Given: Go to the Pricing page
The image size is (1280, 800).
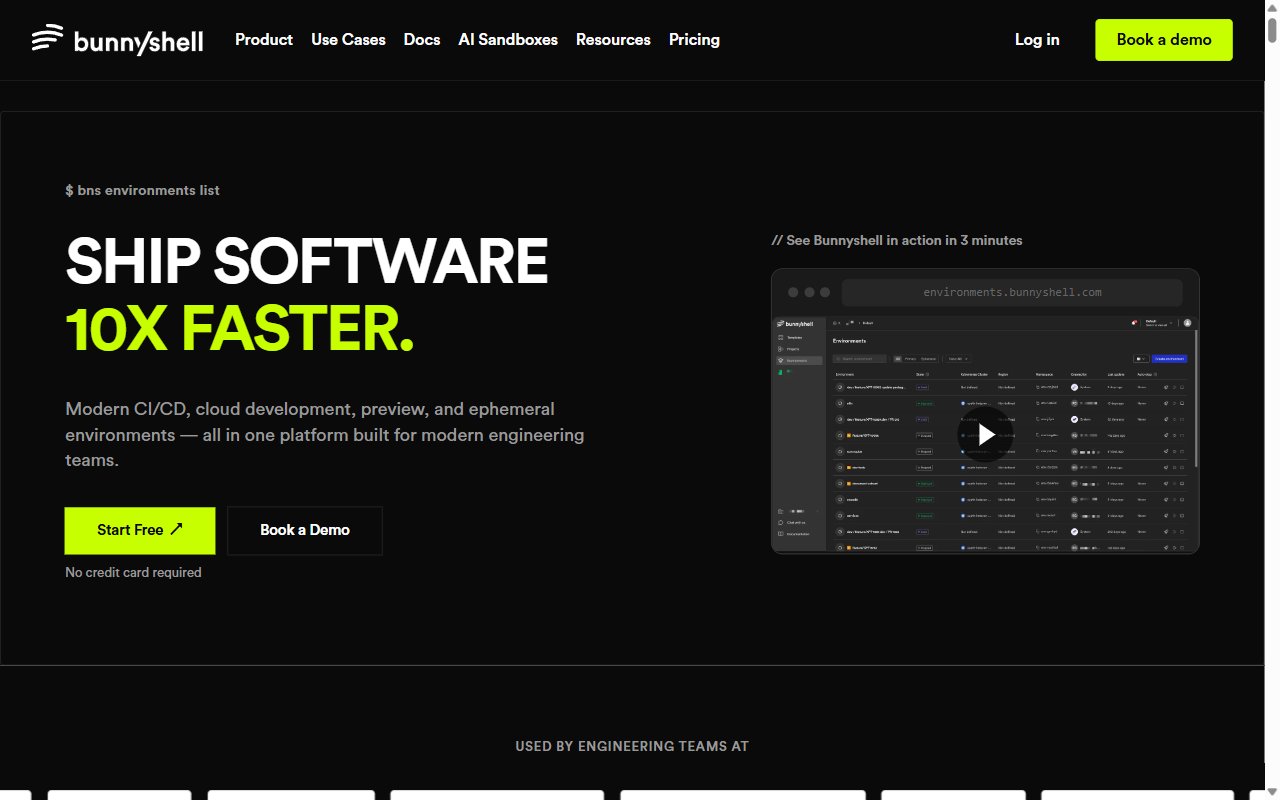Looking at the screenshot, I should point(694,40).
